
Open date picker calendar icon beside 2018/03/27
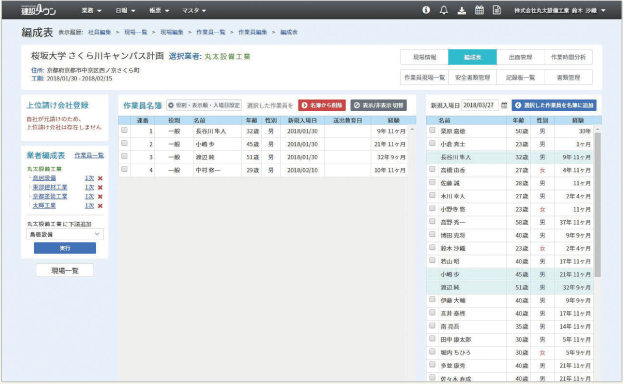(x=504, y=105)
